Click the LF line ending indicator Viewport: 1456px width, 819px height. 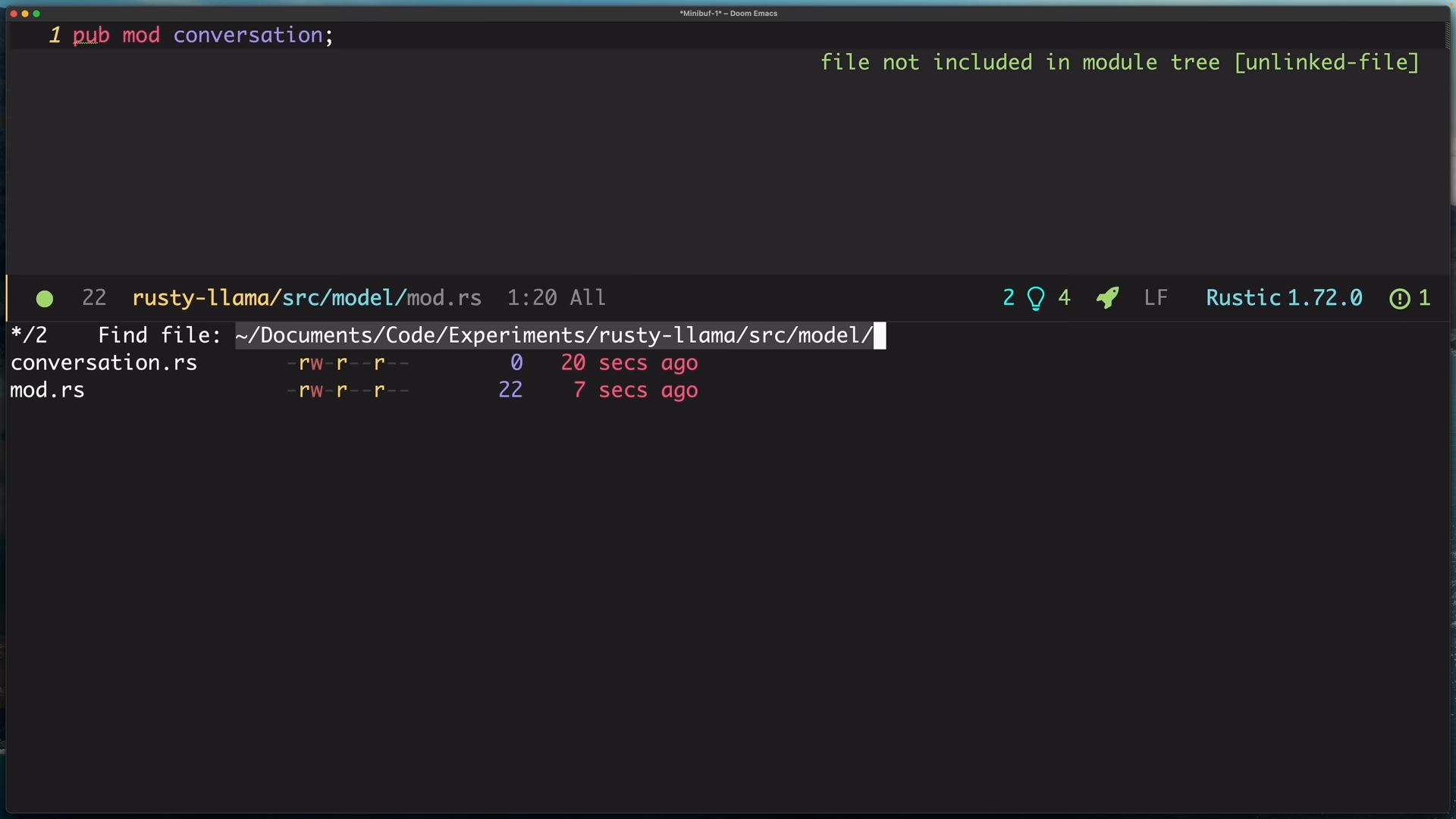click(1155, 298)
